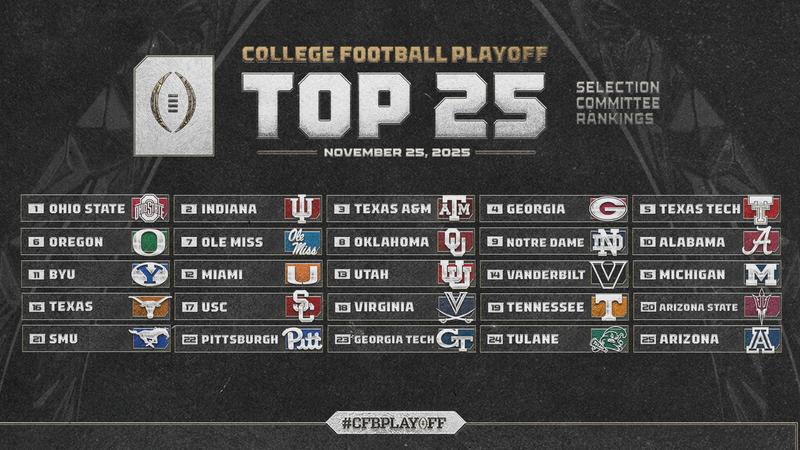Click the College Football Playoff trophy logo
This screenshot has height=450, width=800.
(173, 104)
